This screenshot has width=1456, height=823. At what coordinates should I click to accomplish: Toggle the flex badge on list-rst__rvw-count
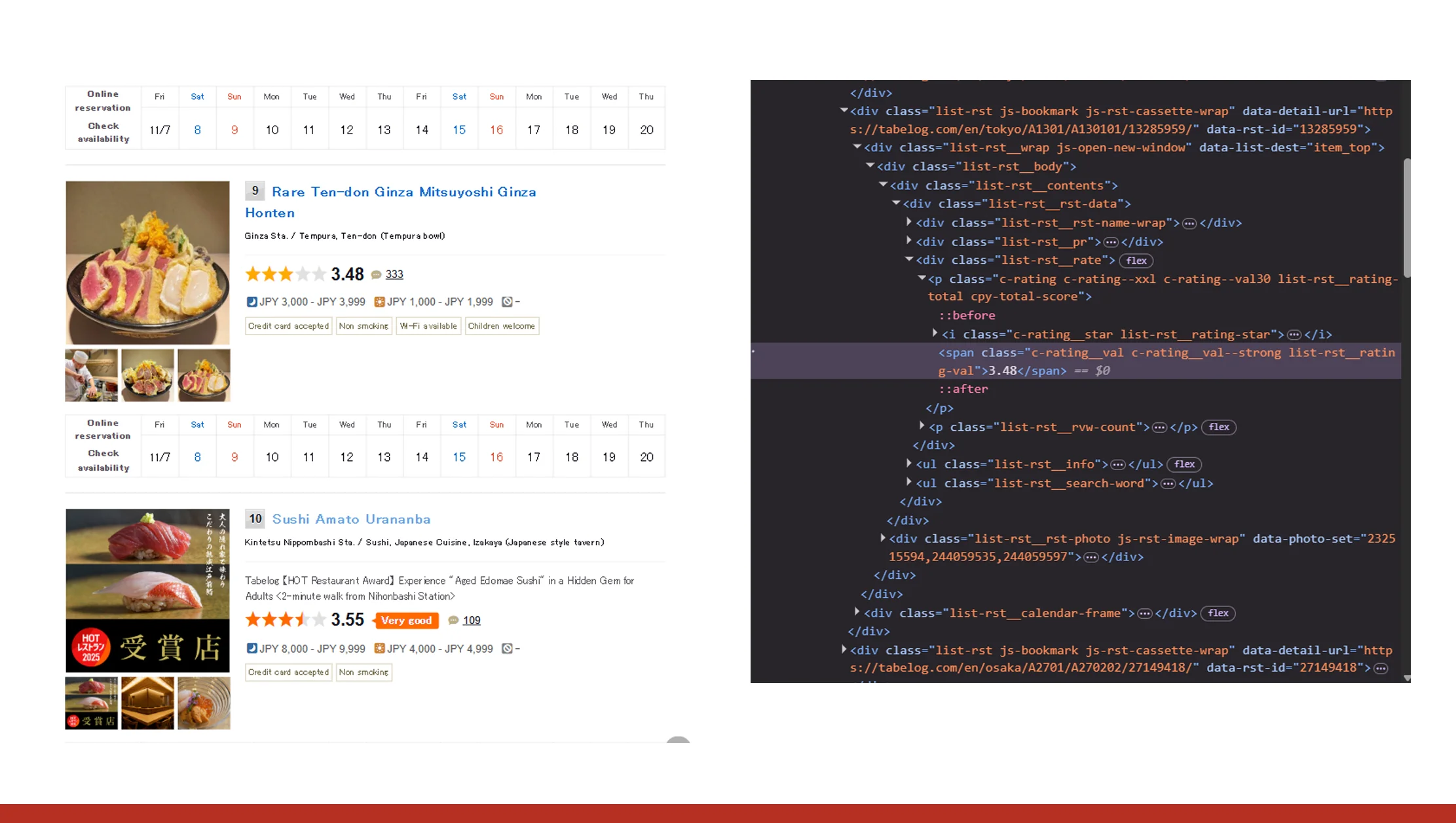point(1219,427)
